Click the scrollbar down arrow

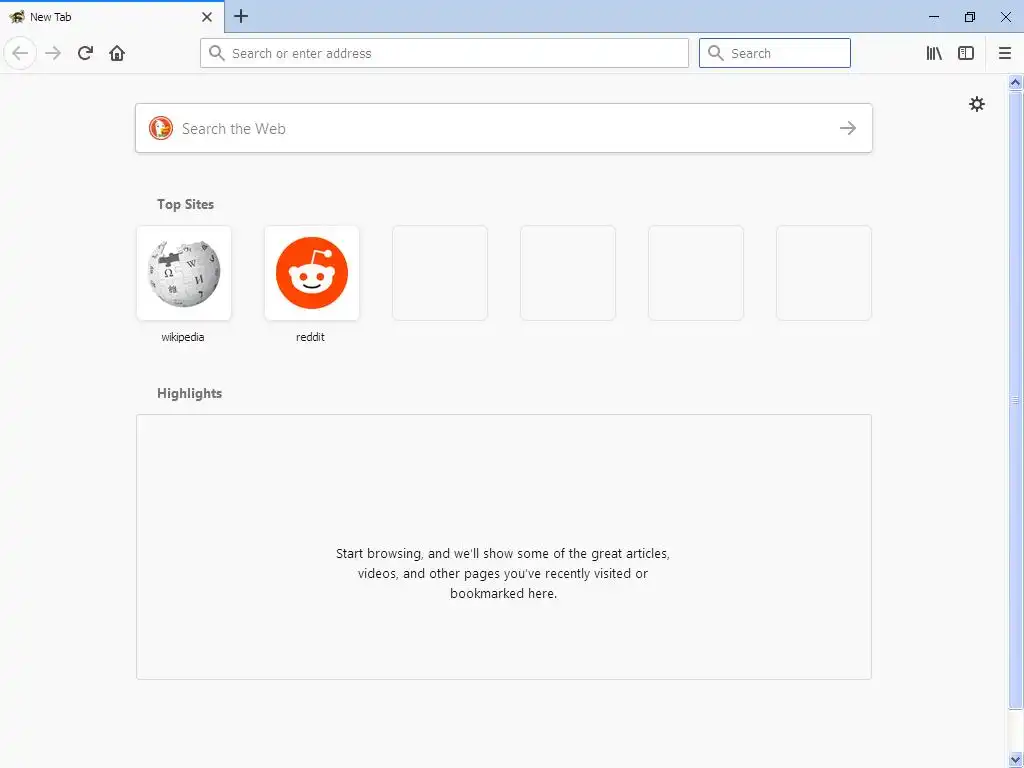[x=1016, y=760]
